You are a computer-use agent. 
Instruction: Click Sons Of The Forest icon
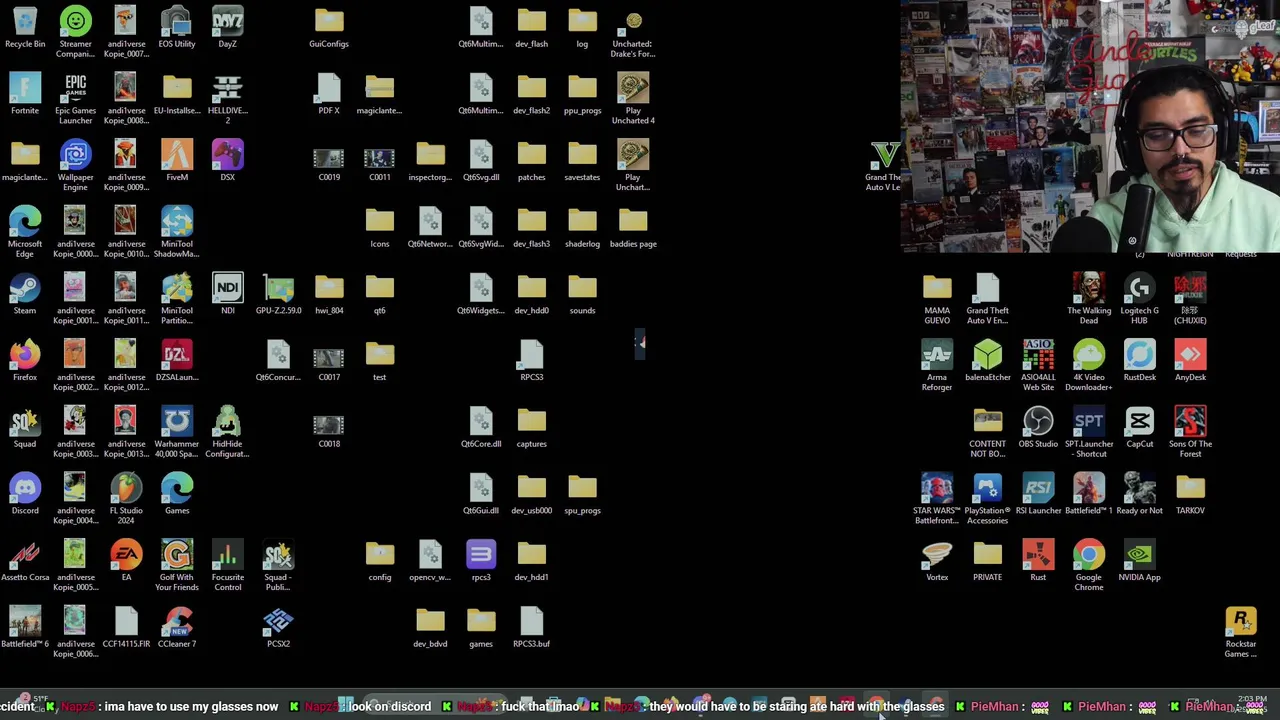pyautogui.click(x=1190, y=432)
